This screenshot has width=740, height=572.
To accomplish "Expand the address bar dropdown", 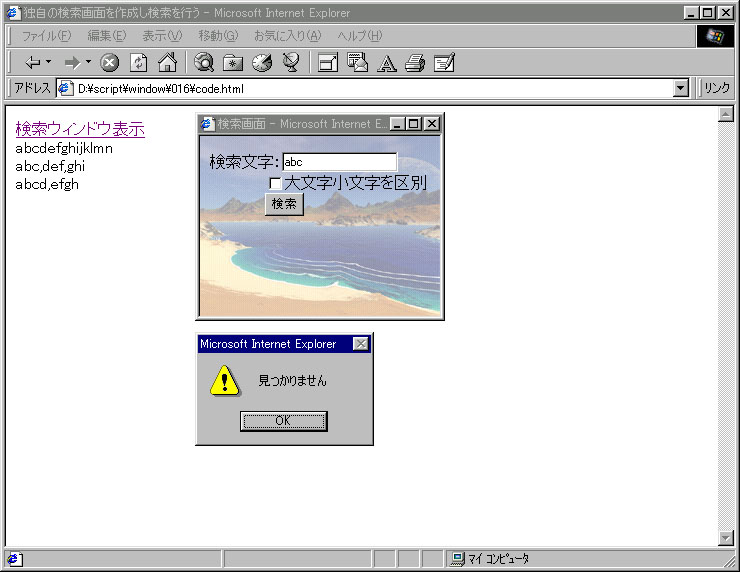I will (681, 88).
